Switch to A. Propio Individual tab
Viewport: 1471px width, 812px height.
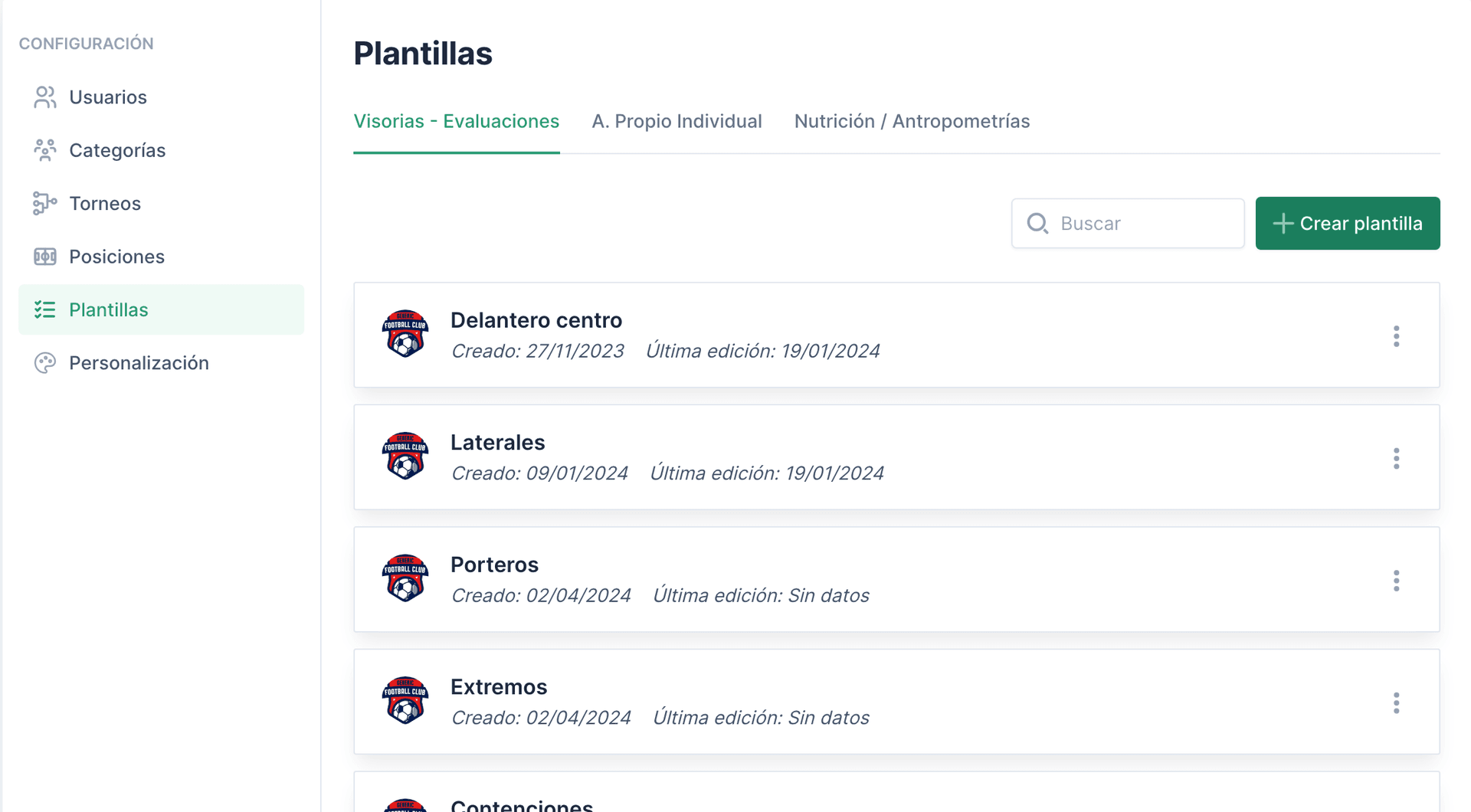point(677,121)
